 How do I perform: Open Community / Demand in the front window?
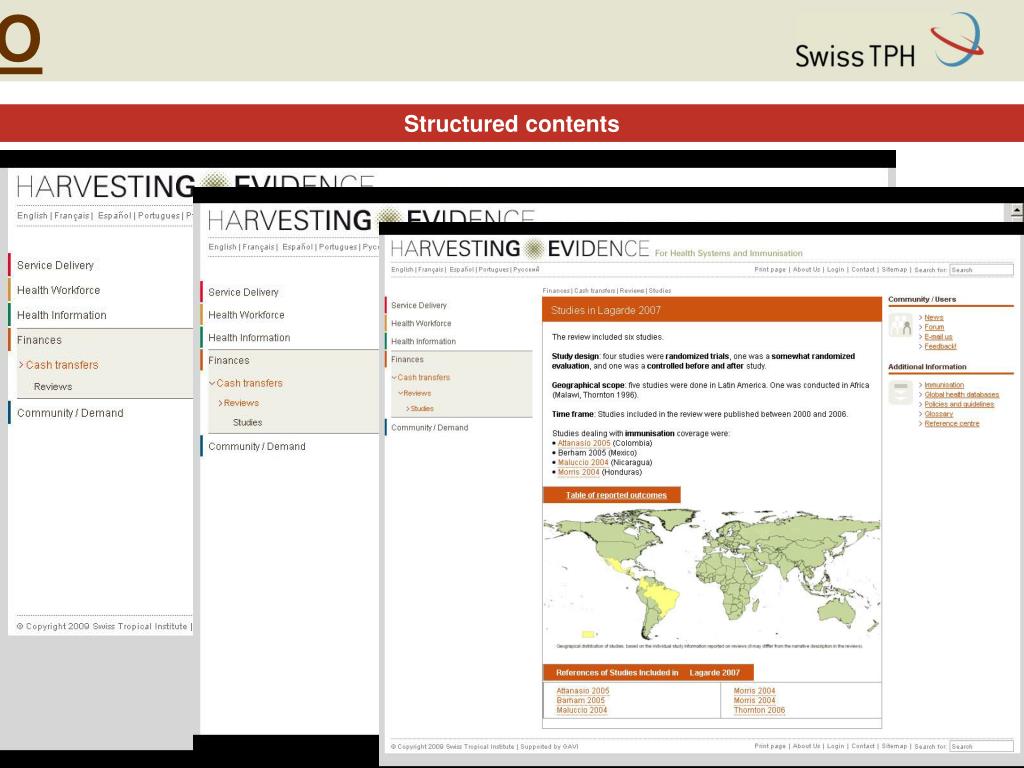tap(429, 427)
